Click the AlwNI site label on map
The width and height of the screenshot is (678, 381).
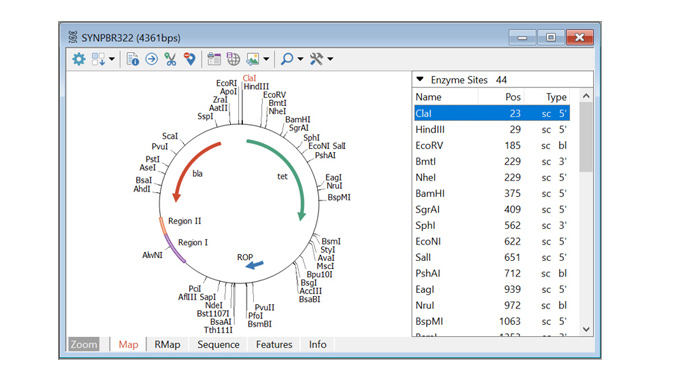pyautogui.click(x=152, y=255)
